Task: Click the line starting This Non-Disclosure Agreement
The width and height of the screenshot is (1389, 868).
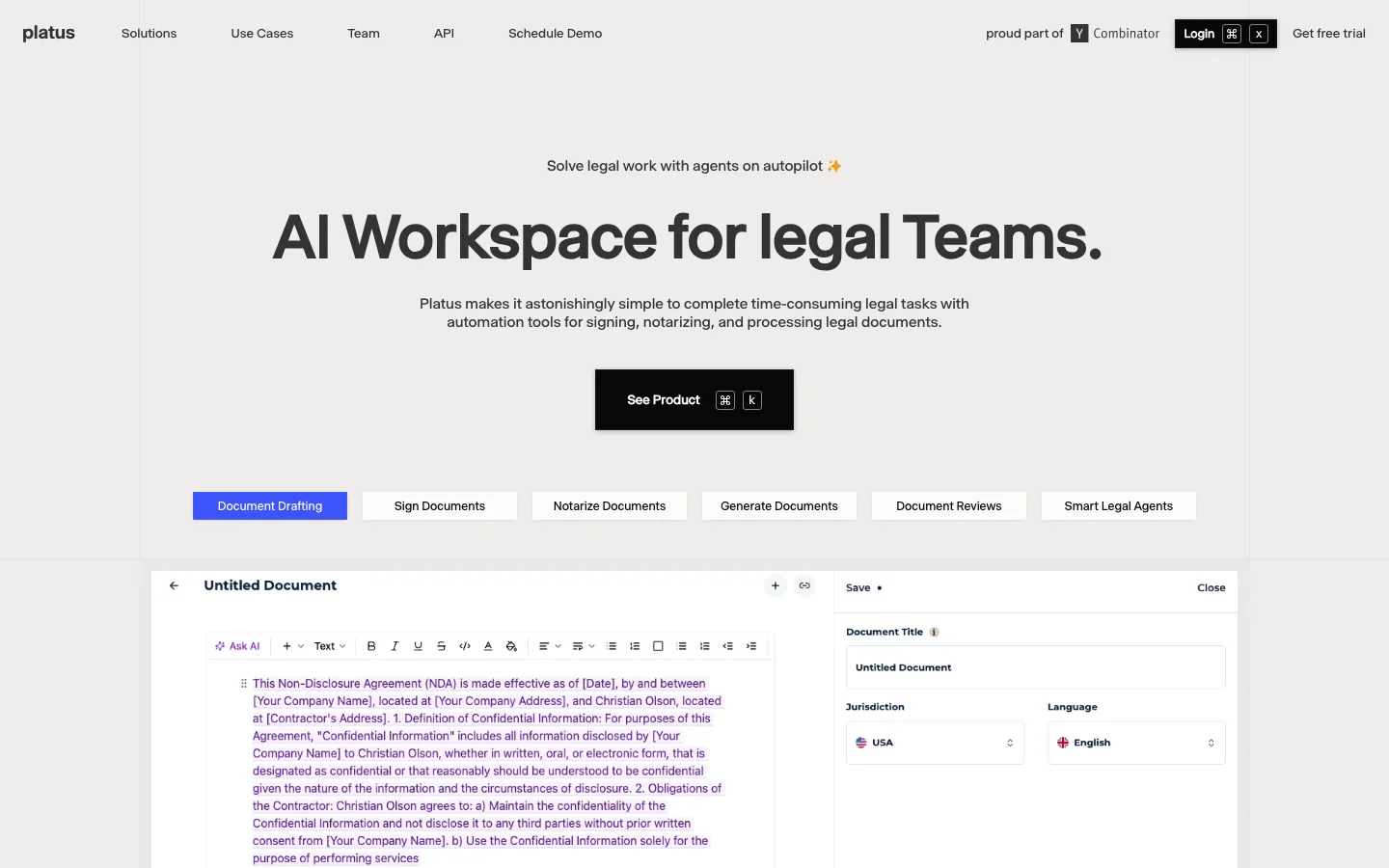Action: click(x=479, y=684)
